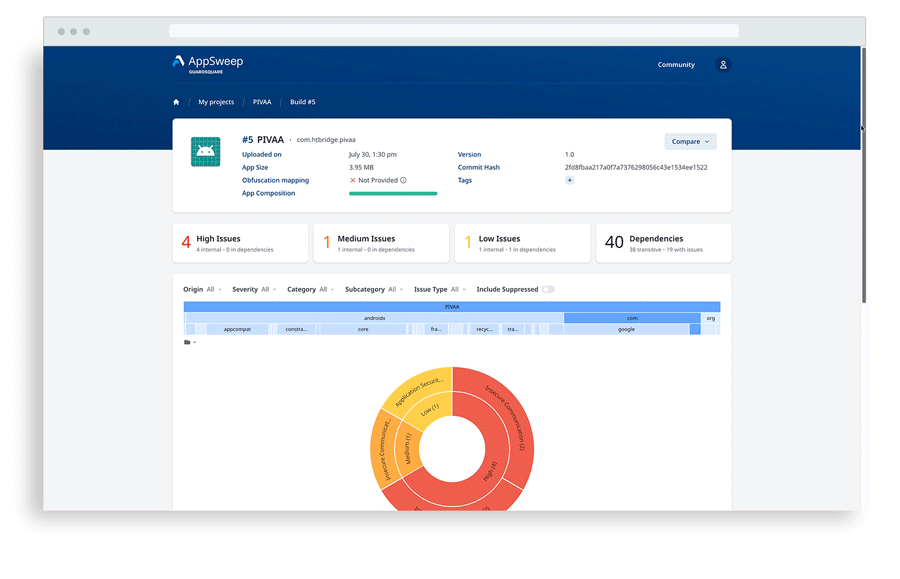This screenshot has height=579, width=900.
Task: Expand the Subcategory filter
Action: [x=374, y=289]
